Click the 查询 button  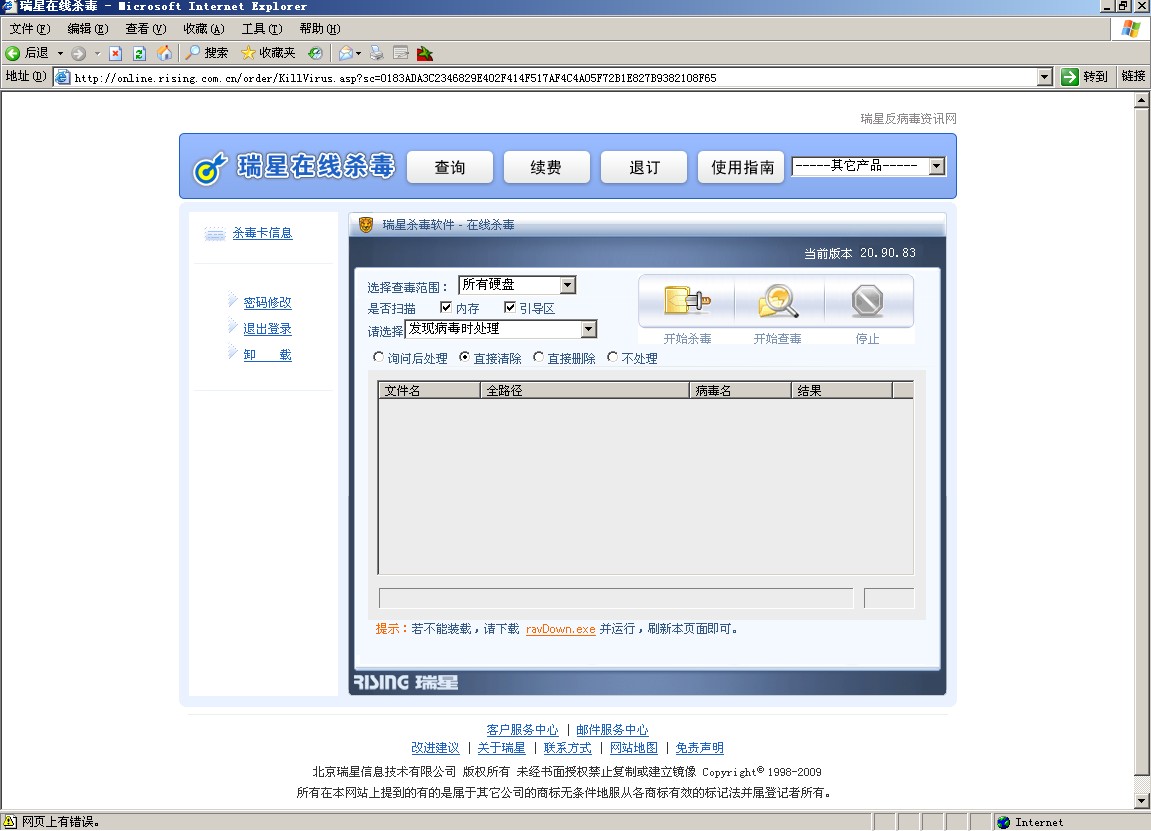coord(450,167)
